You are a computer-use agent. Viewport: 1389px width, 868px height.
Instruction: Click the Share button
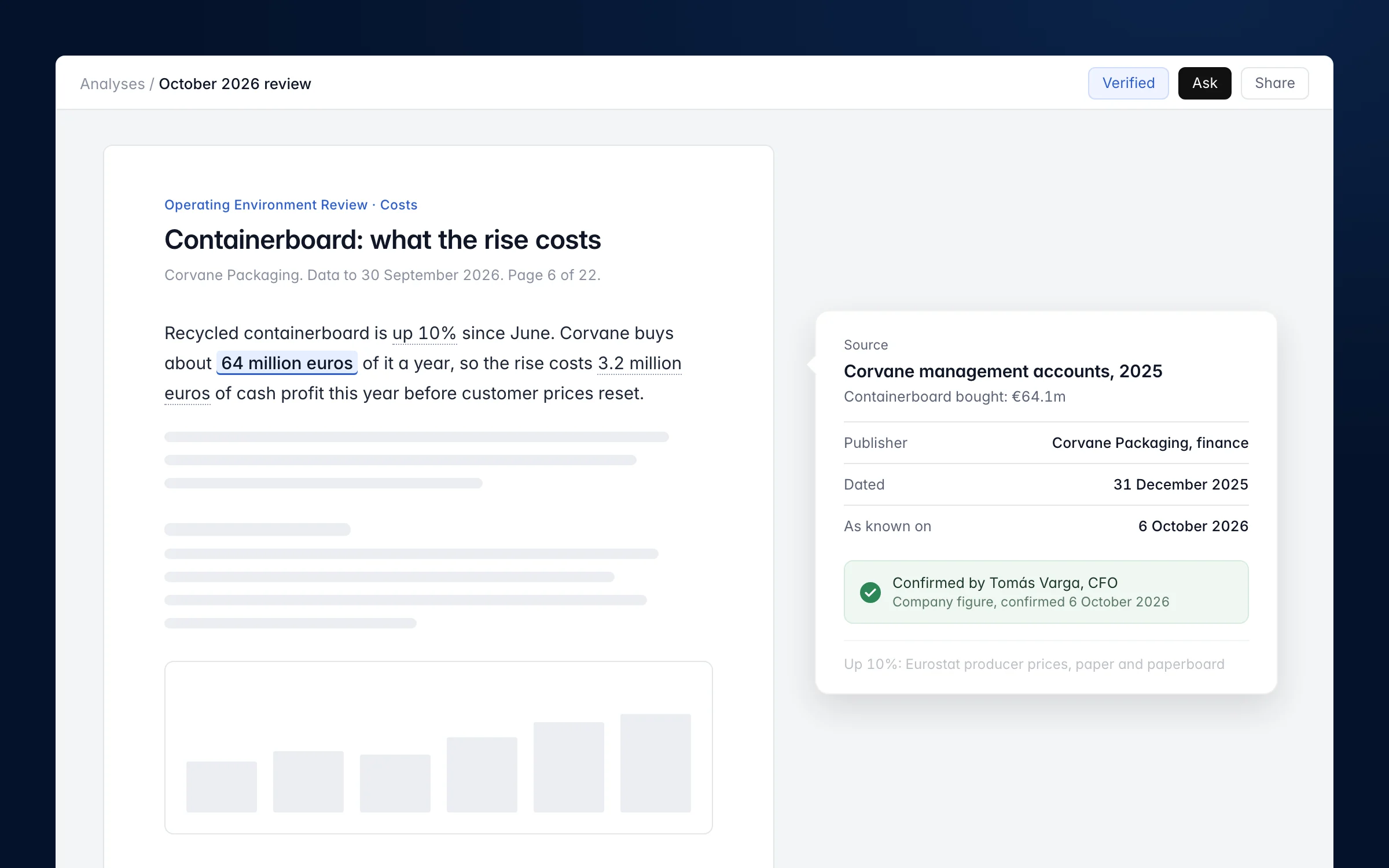[1274, 83]
